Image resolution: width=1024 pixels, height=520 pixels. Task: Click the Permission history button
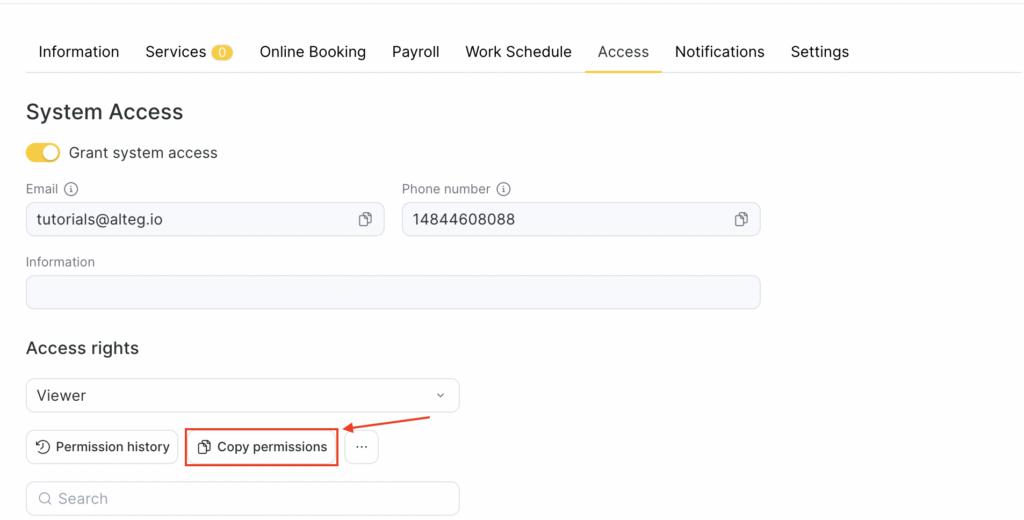(102, 447)
